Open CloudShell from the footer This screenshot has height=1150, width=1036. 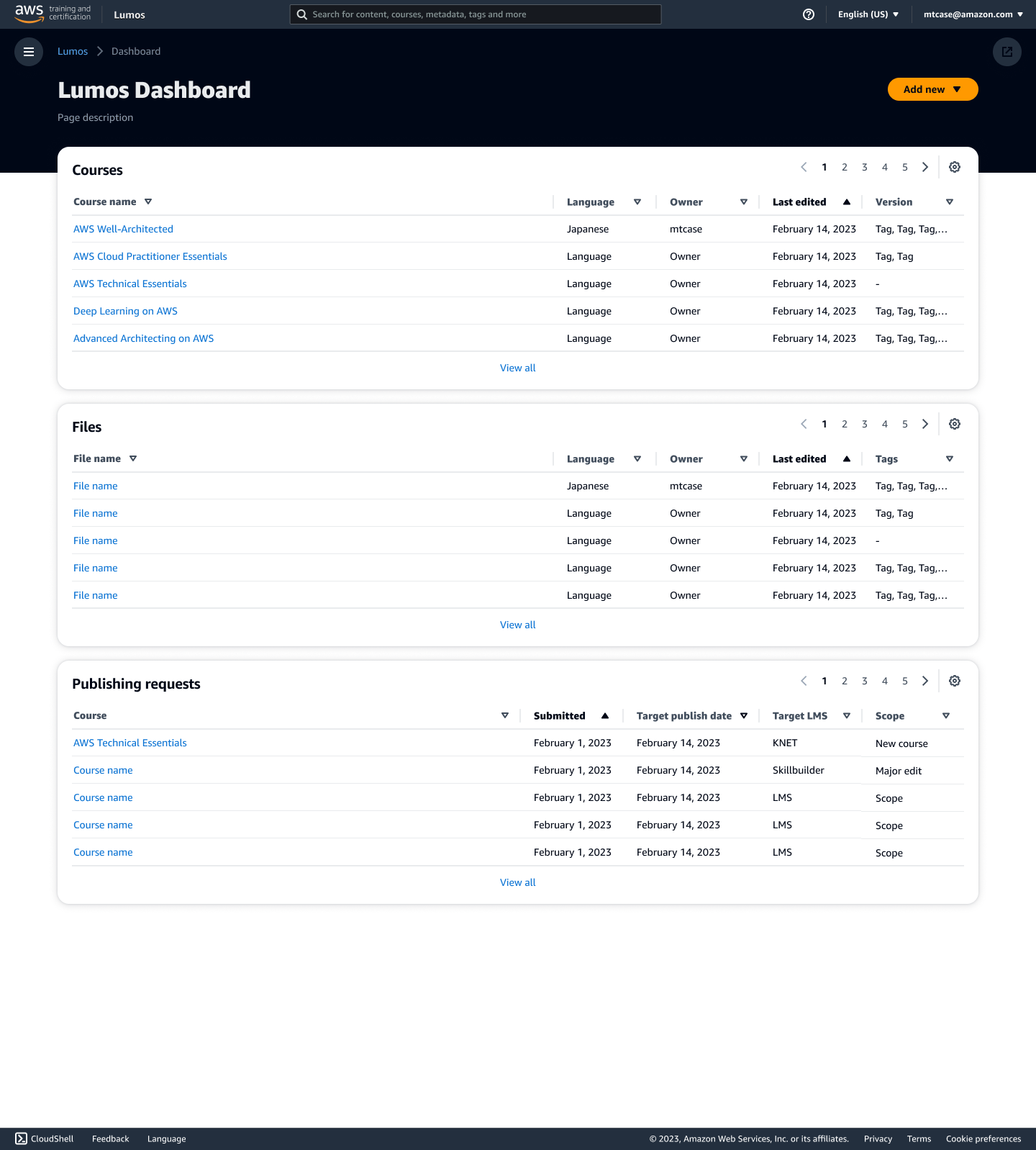pyautogui.click(x=45, y=1138)
